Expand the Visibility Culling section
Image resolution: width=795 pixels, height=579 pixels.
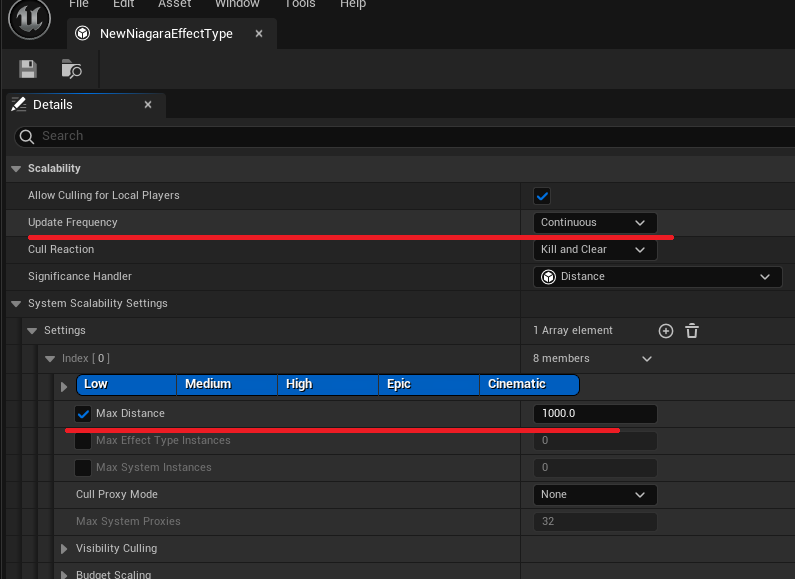[64, 549]
